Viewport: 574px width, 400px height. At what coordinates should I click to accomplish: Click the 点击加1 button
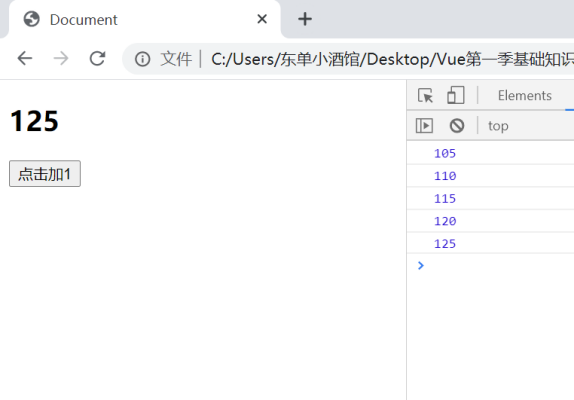click(x=45, y=173)
